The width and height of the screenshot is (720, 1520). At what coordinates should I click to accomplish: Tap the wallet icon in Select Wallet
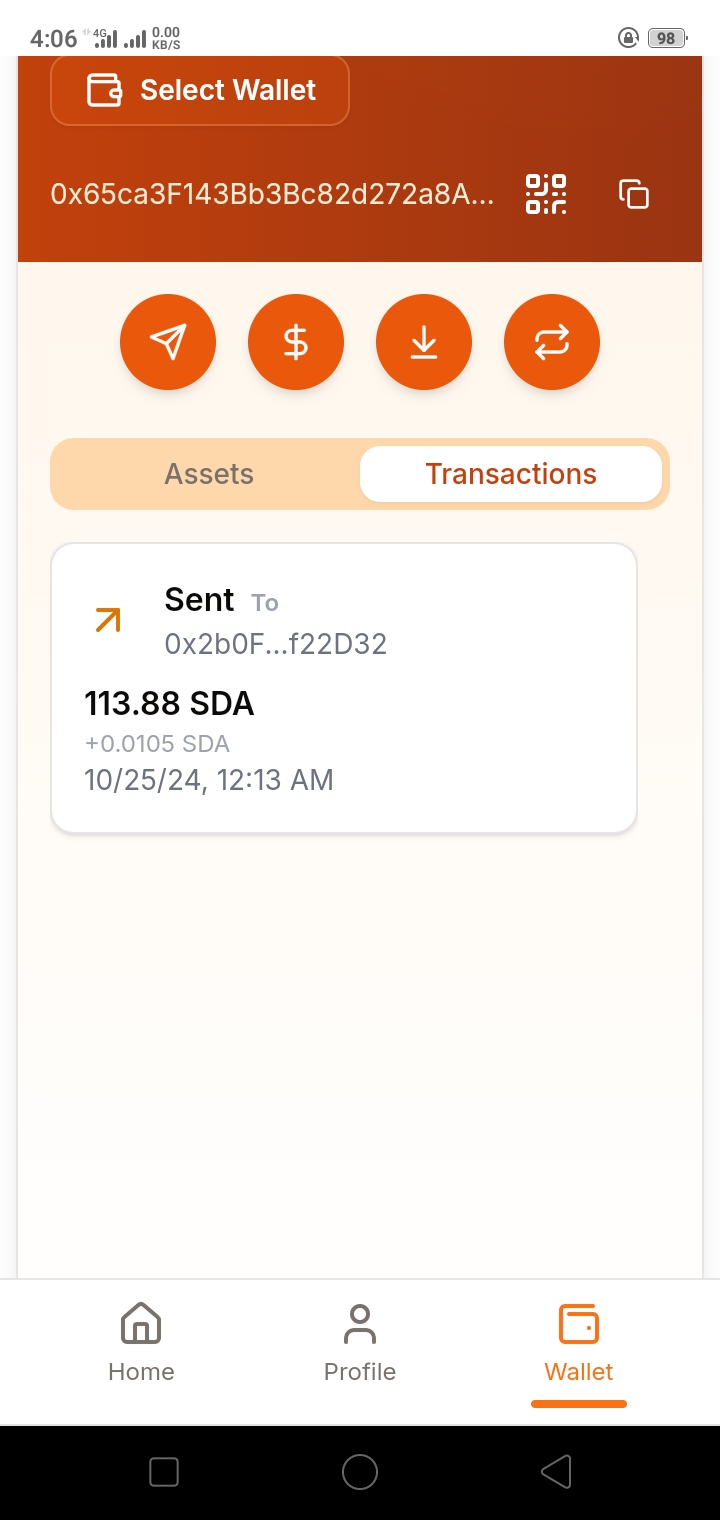tap(105, 90)
